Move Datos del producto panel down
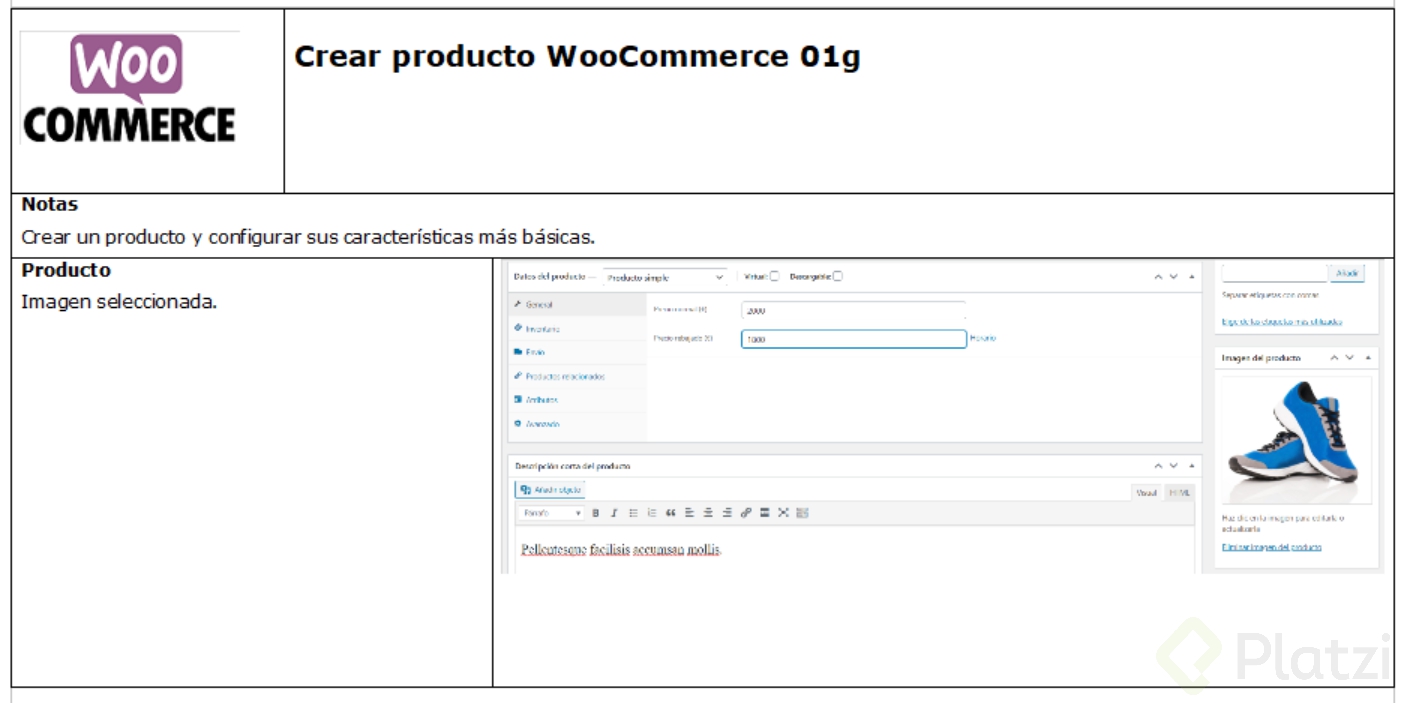This screenshot has width=1405, height=703. (x=1174, y=277)
